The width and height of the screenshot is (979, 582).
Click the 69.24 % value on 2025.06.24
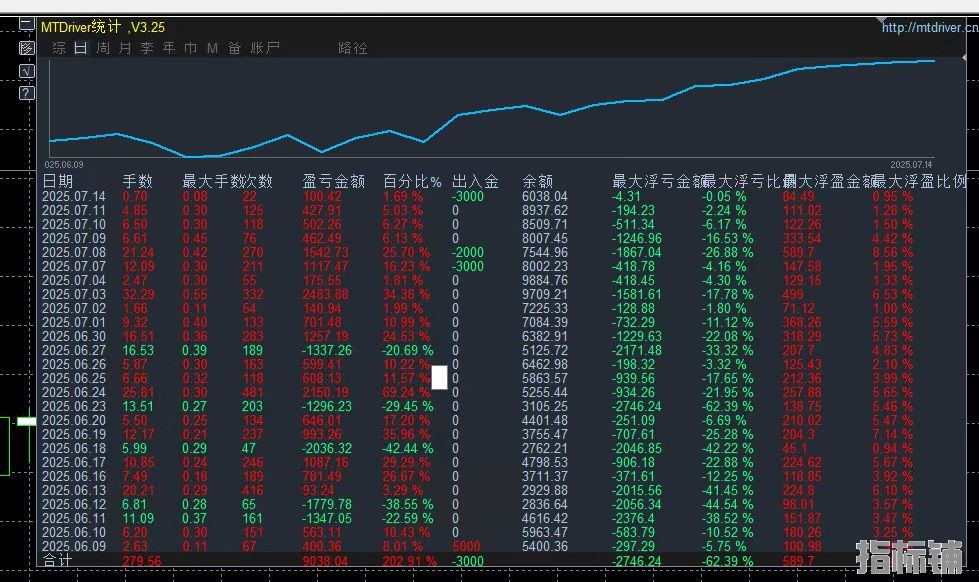pos(406,392)
